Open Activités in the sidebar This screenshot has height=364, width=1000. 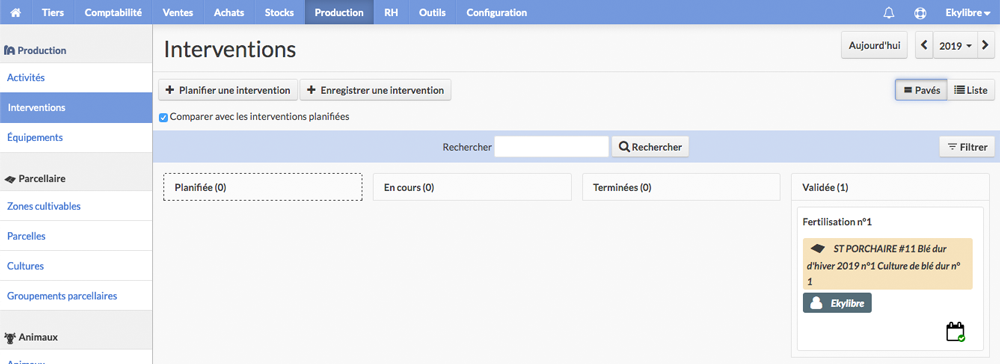pyautogui.click(x=76, y=78)
